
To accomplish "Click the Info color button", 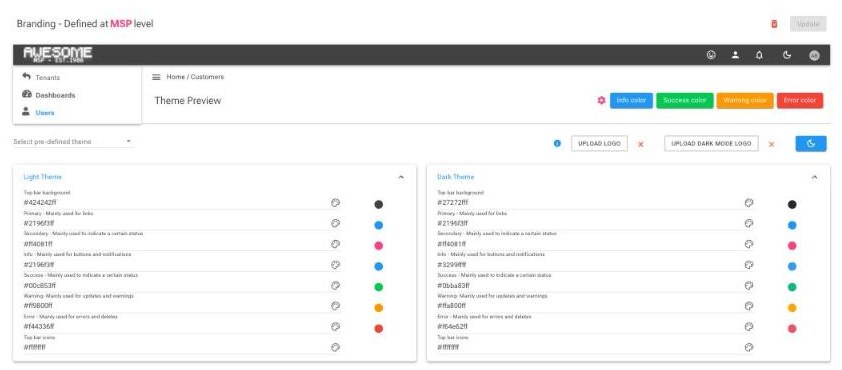I will pos(631,100).
